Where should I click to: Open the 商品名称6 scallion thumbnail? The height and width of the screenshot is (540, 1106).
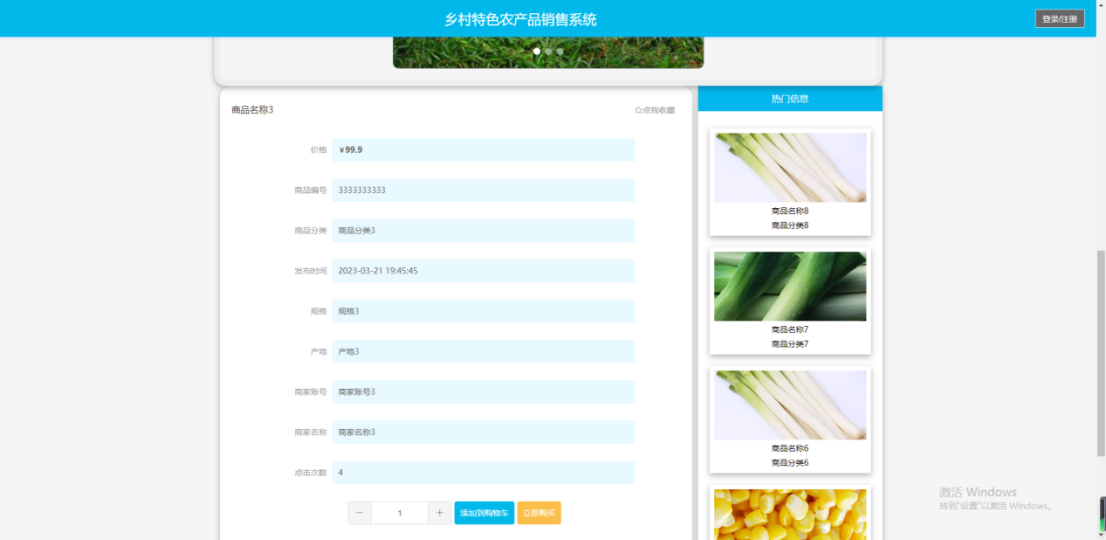(790, 405)
